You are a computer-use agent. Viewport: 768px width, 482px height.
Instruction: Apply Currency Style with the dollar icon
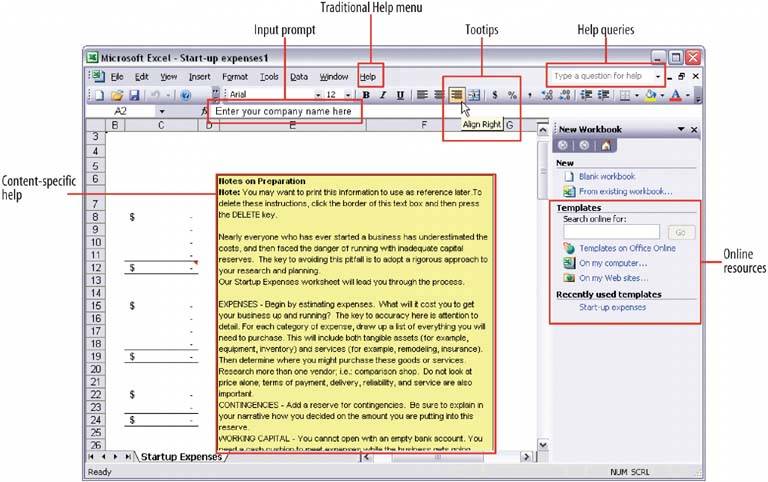tap(495, 95)
